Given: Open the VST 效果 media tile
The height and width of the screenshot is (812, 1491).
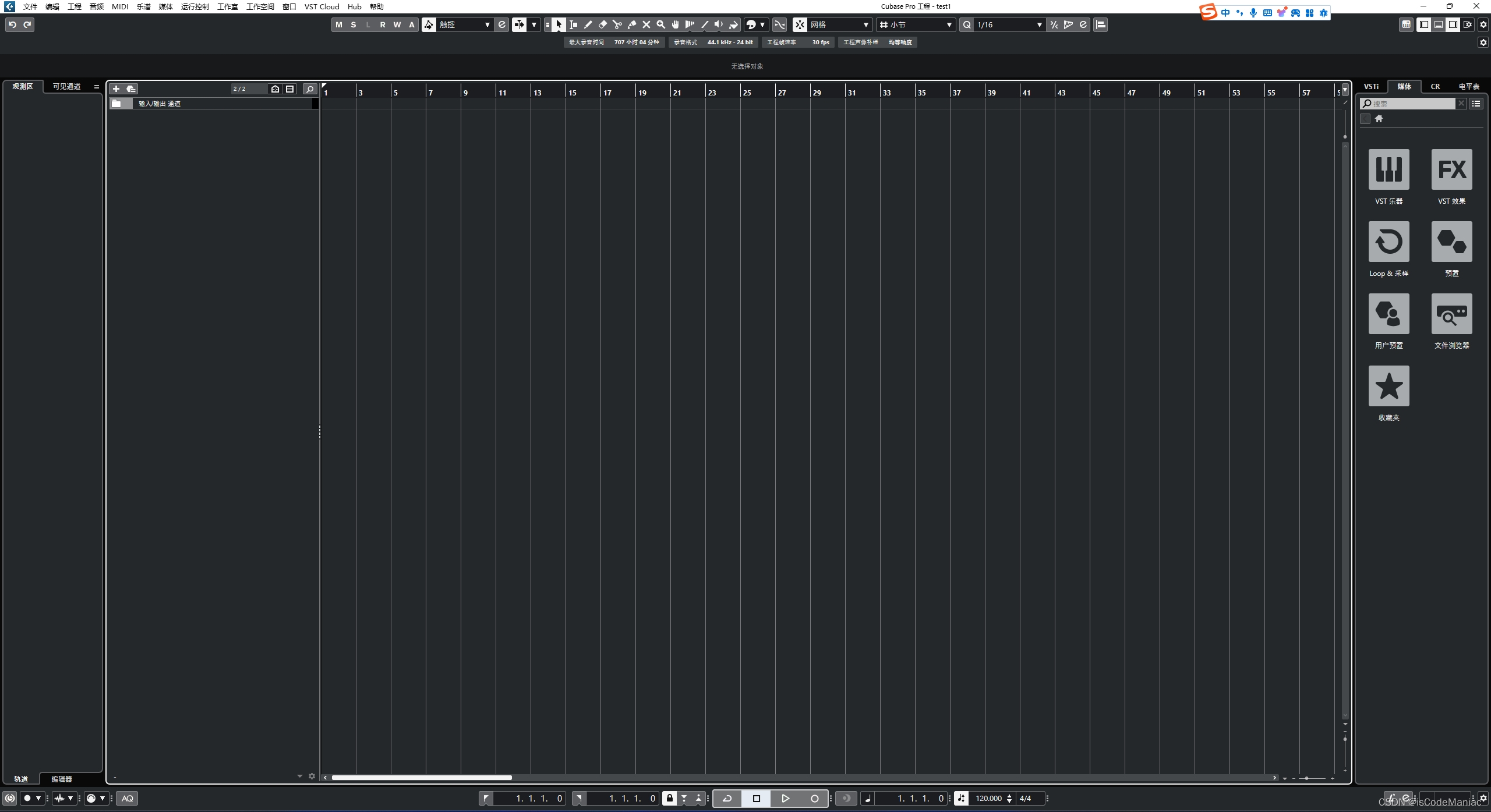Looking at the screenshot, I should [1451, 169].
